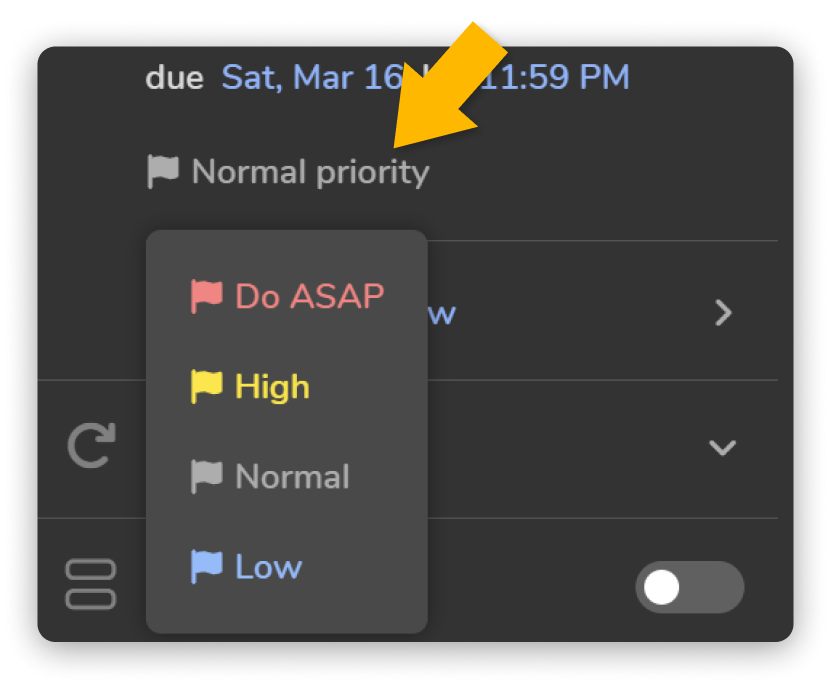Click the blue Low flag color swatch
The width and height of the screenshot is (831, 686).
[x=207, y=566]
